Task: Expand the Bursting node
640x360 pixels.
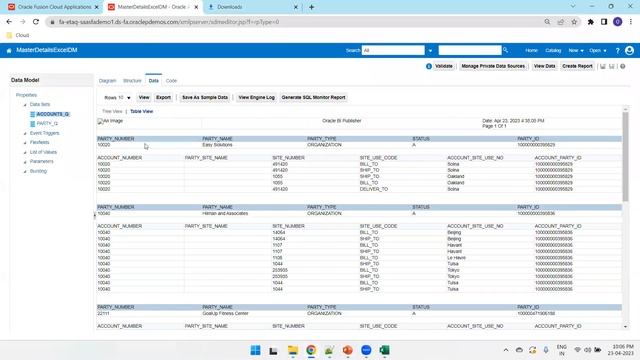Action: click(x=25, y=171)
